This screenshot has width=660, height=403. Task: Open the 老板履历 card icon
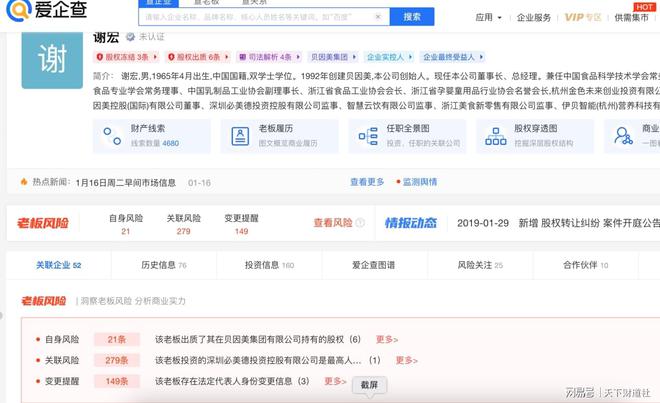click(x=240, y=136)
